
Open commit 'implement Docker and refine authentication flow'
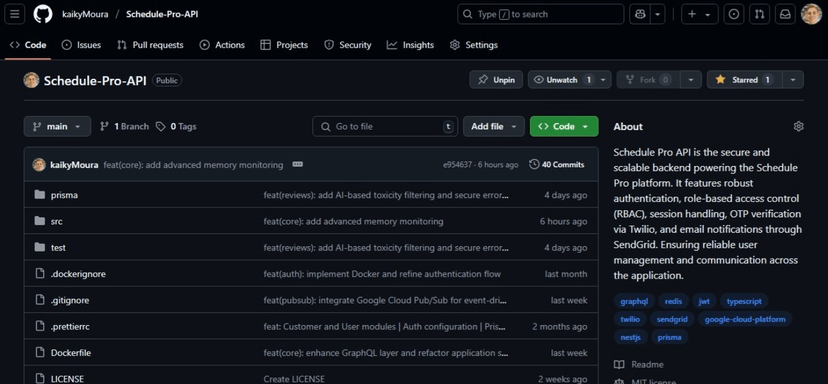(382, 274)
